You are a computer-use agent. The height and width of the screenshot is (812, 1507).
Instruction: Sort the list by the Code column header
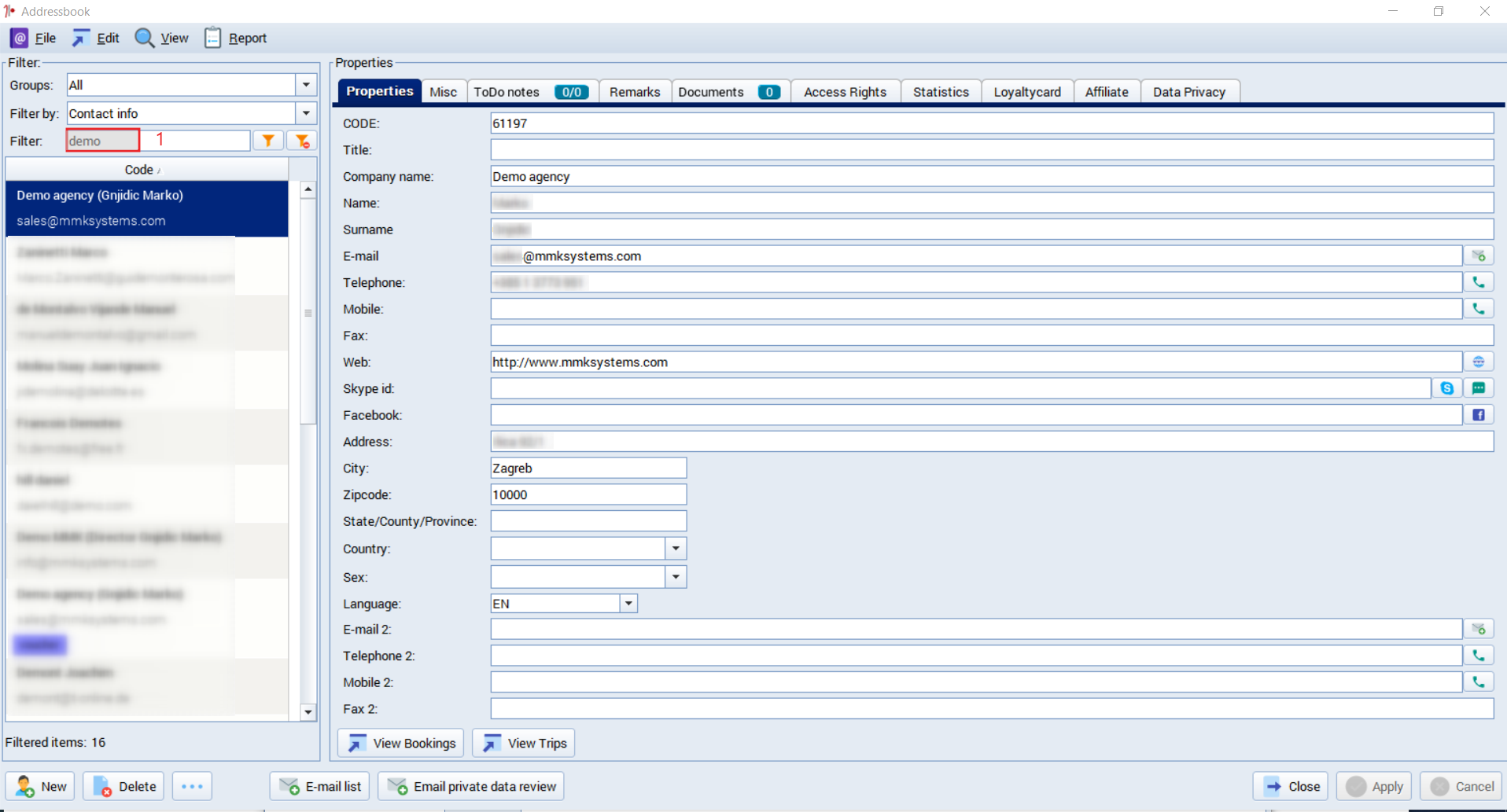[147, 169]
